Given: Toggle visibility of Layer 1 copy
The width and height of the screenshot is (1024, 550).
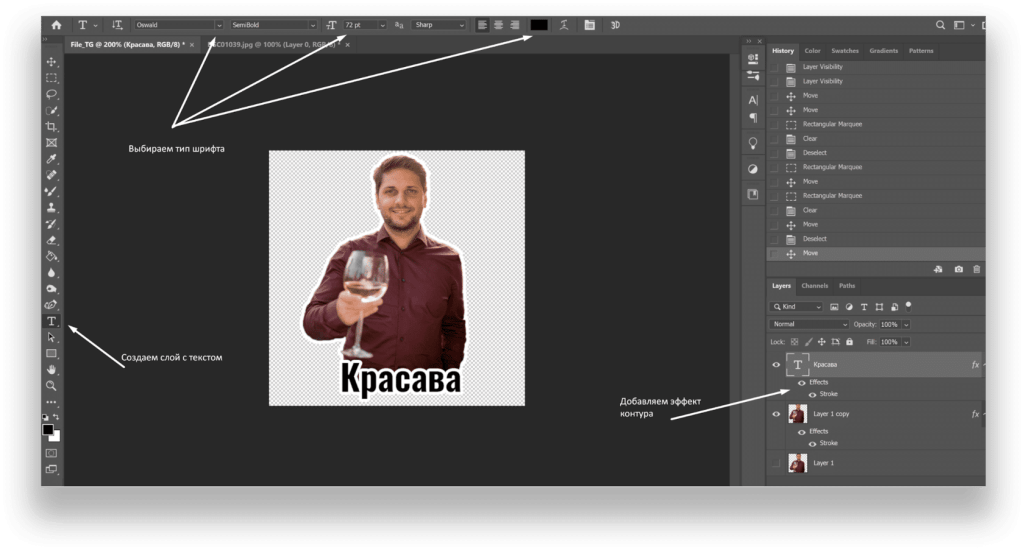Looking at the screenshot, I should coord(776,413).
